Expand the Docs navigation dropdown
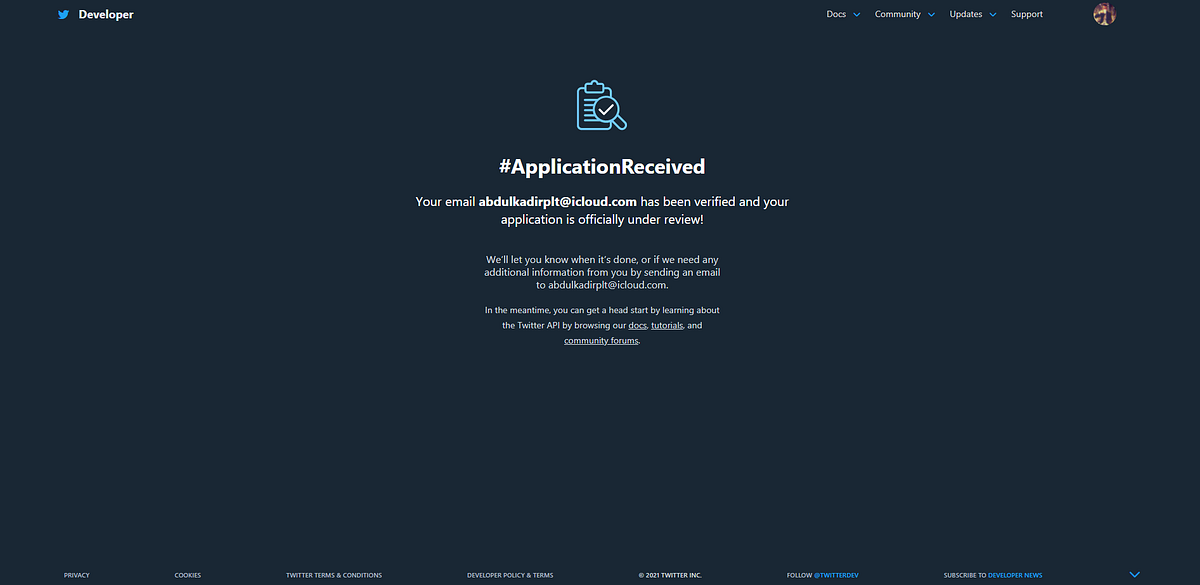 click(x=836, y=14)
